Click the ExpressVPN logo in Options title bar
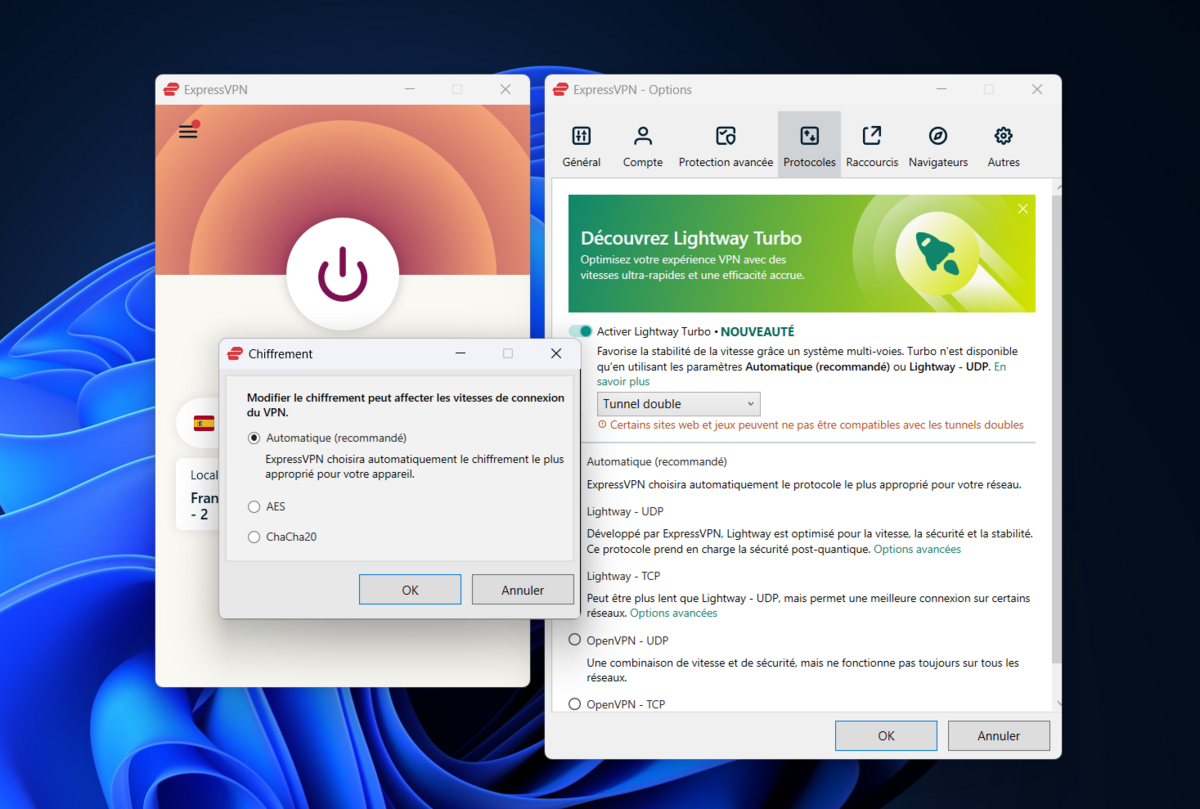Screen dimensions: 1200x809 point(561,89)
